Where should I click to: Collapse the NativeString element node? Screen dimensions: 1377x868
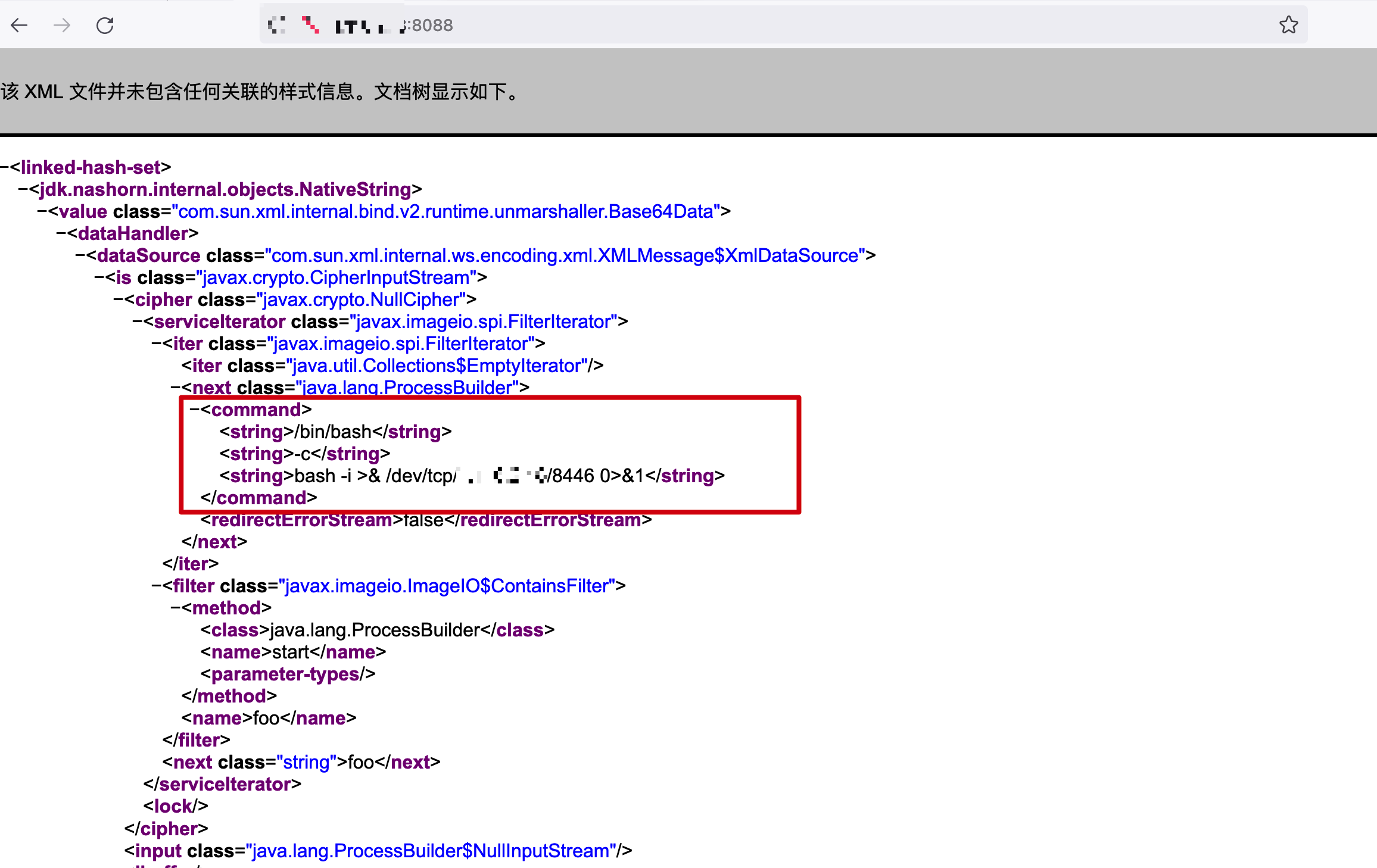[x=23, y=189]
